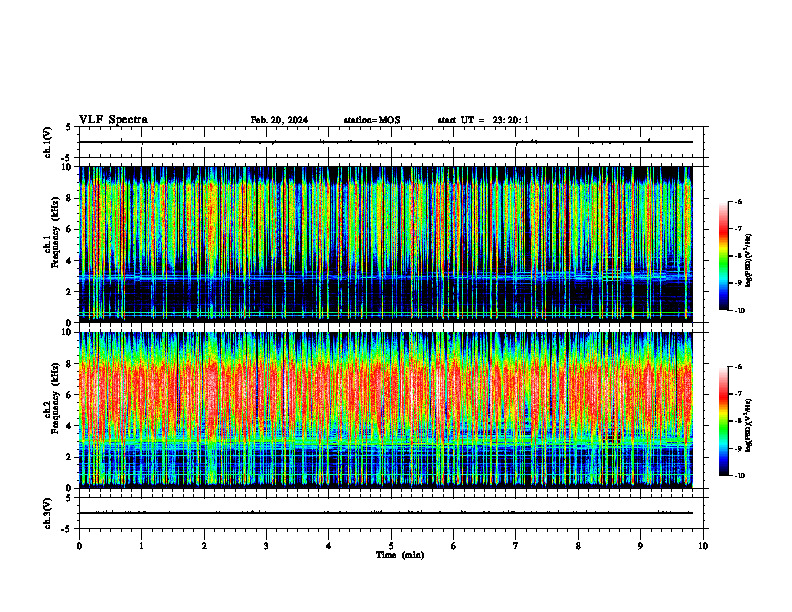Click the "start UT = 23:20: 1" text
This screenshot has width=792, height=612.
(483, 120)
